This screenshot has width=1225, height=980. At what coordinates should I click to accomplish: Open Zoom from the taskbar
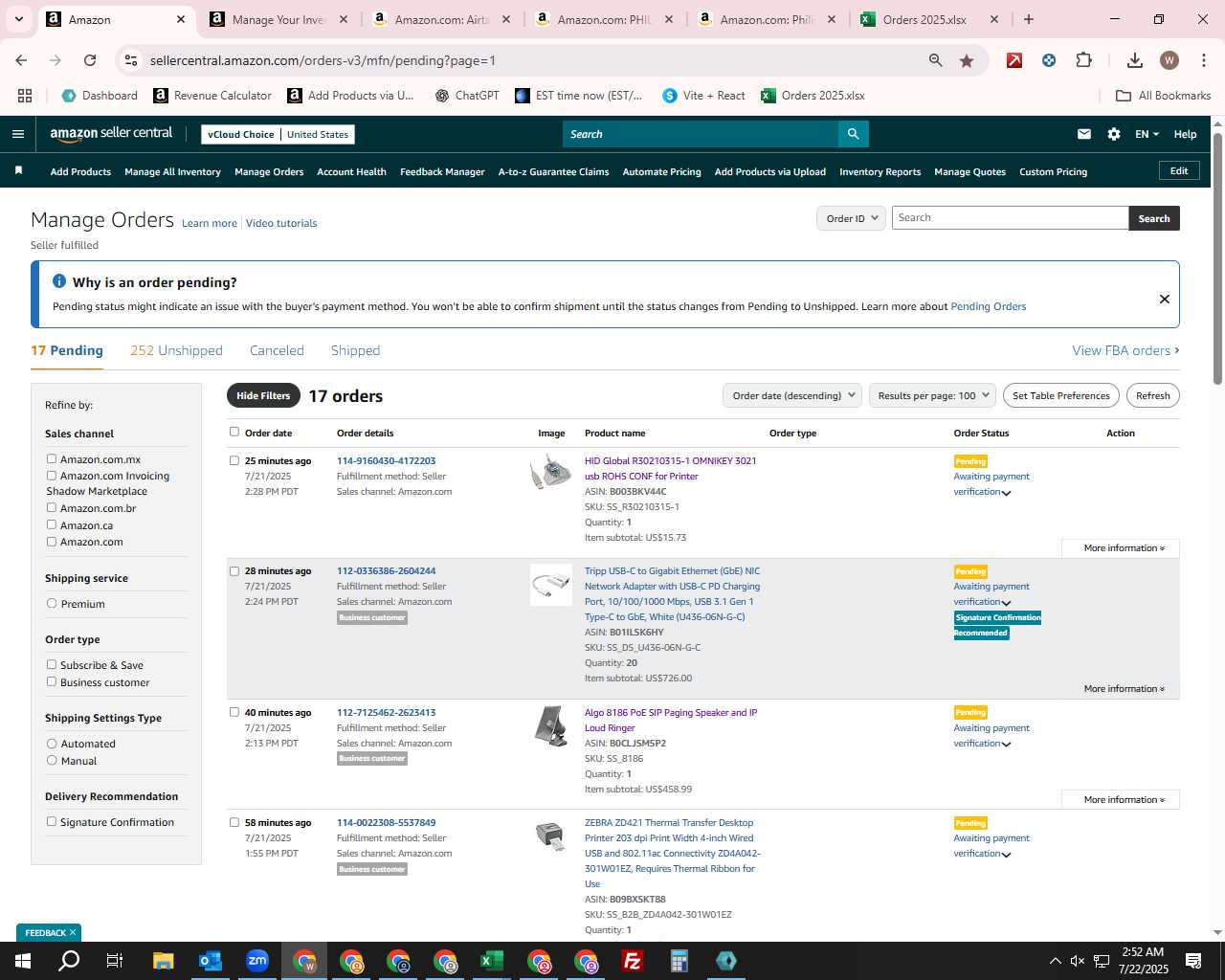point(257,961)
